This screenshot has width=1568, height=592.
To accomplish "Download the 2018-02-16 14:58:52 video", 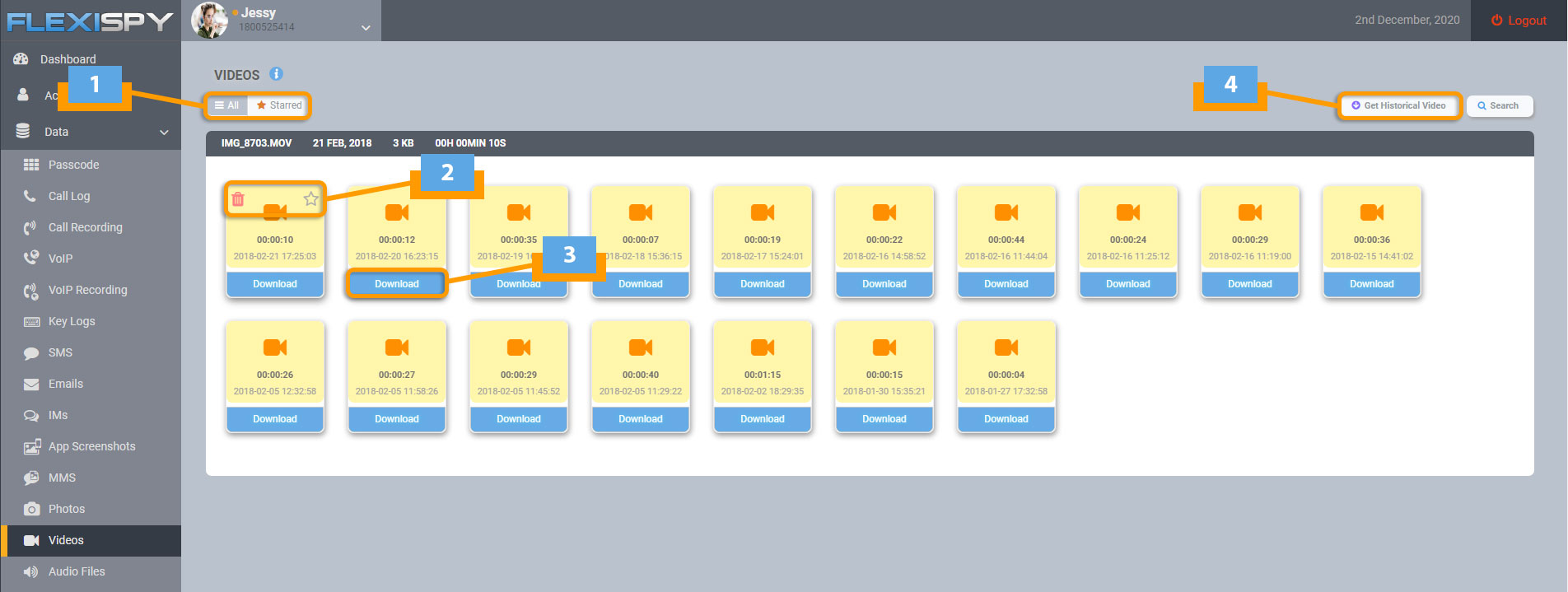I will 884,284.
